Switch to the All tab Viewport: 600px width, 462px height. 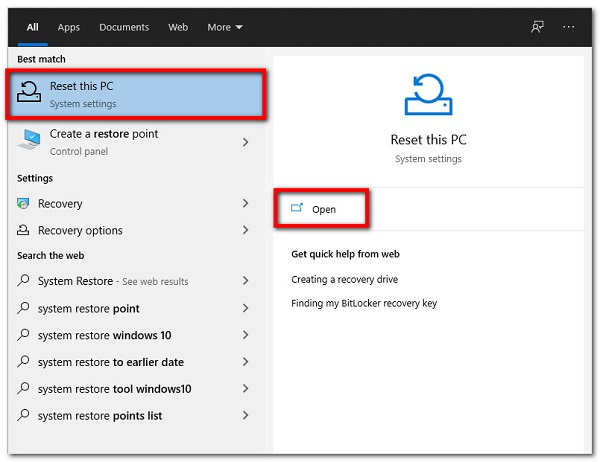point(33,27)
